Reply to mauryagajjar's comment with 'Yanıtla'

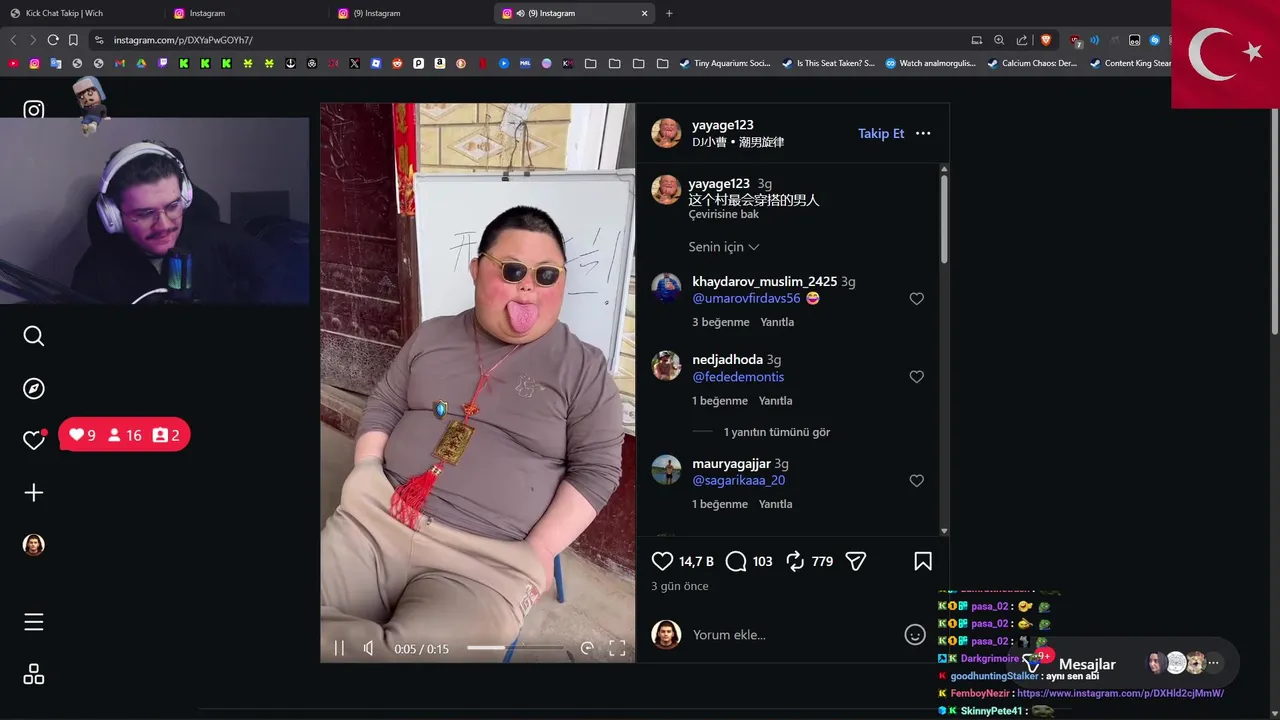pos(775,504)
